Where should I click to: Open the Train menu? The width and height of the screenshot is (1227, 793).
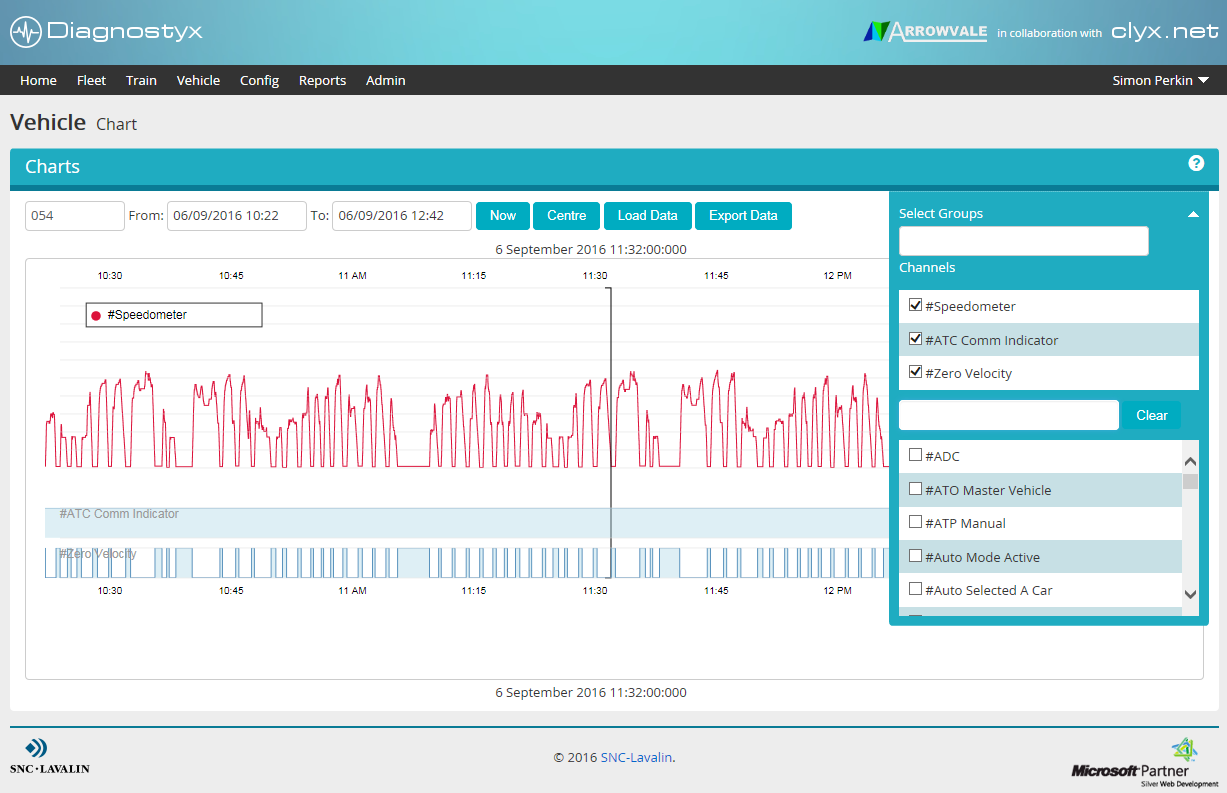point(141,80)
